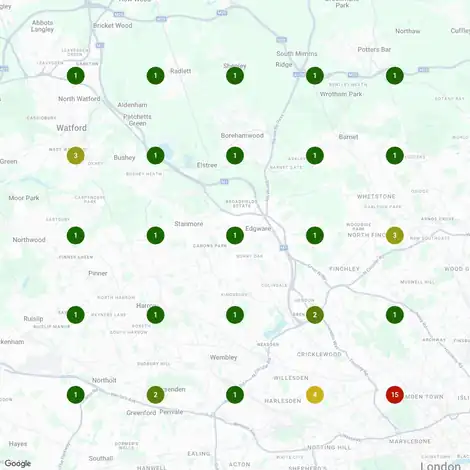Click the Notting Hill label
Screen dimensions: 470x470
pyautogui.click(x=329, y=447)
